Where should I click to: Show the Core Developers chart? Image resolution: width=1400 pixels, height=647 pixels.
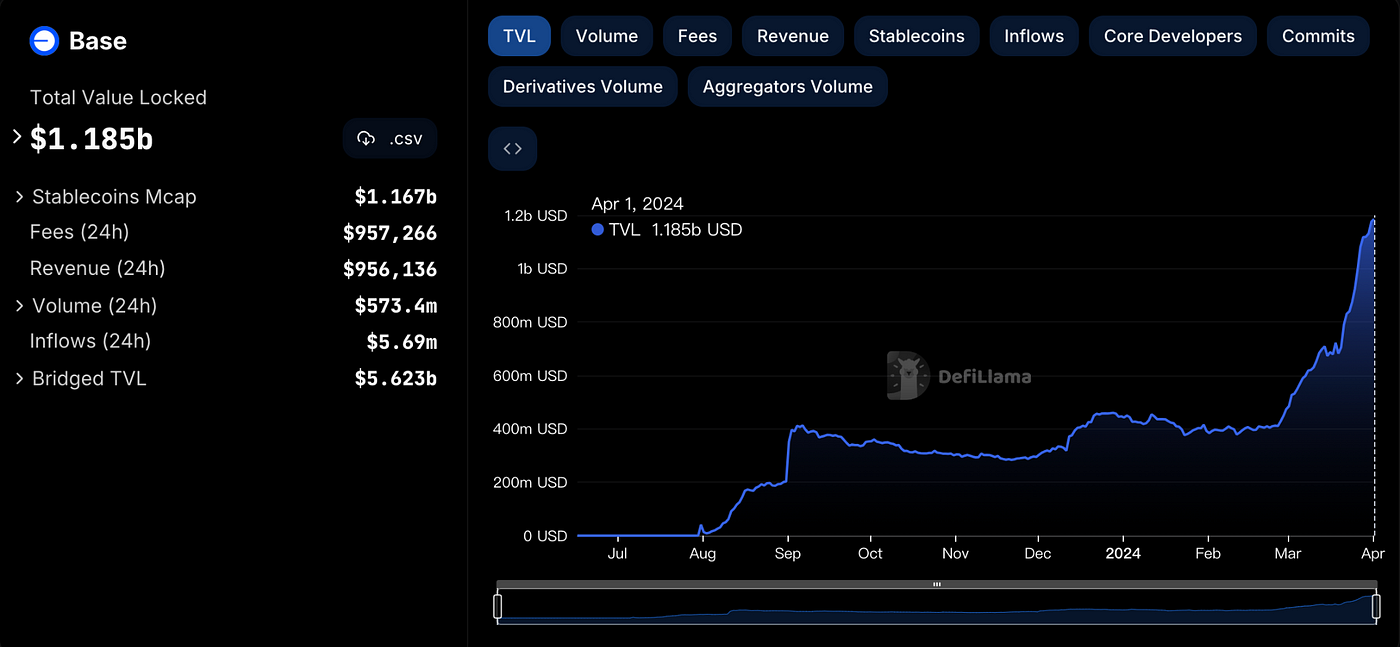tap(1172, 36)
